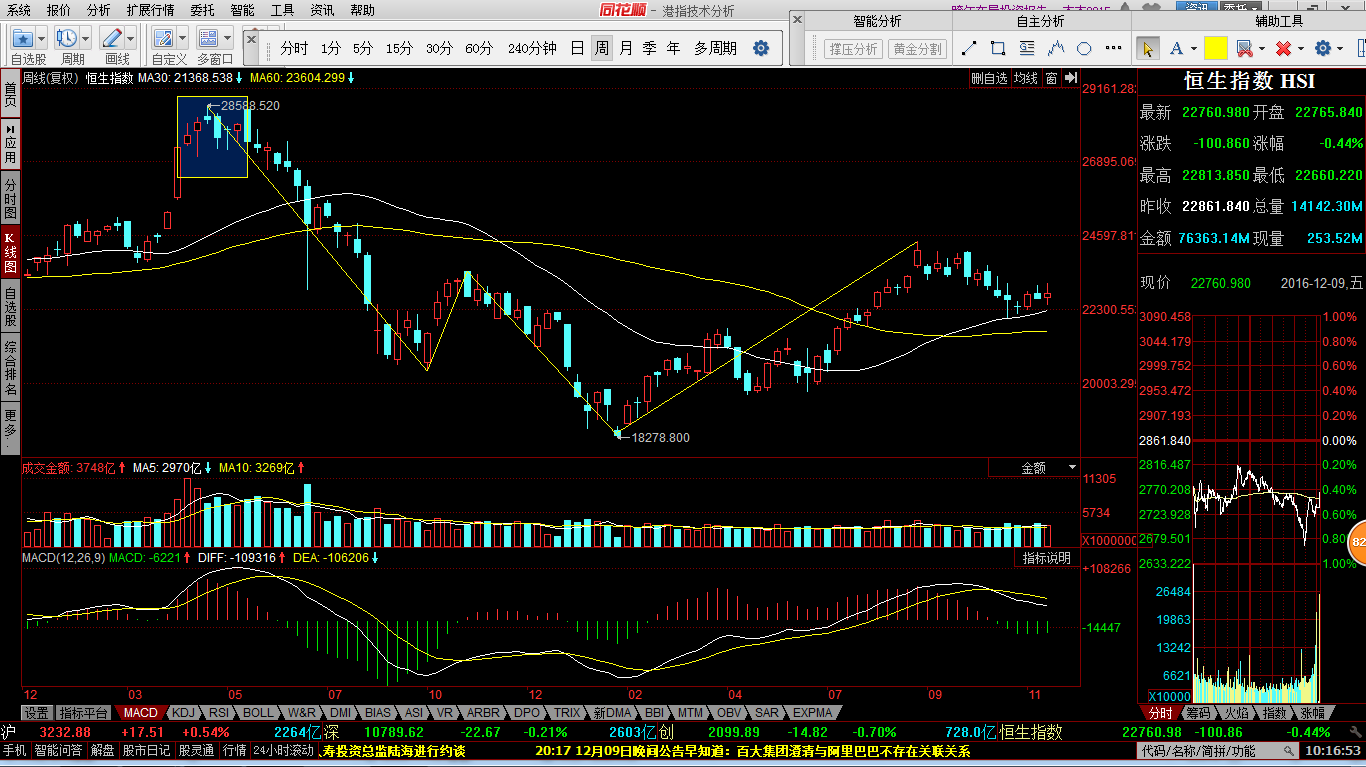This screenshot has width=1366, height=767.
Task: Expand the 自选股 dropdown arrow
Action: pyautogui.click(x=42, y=38)
